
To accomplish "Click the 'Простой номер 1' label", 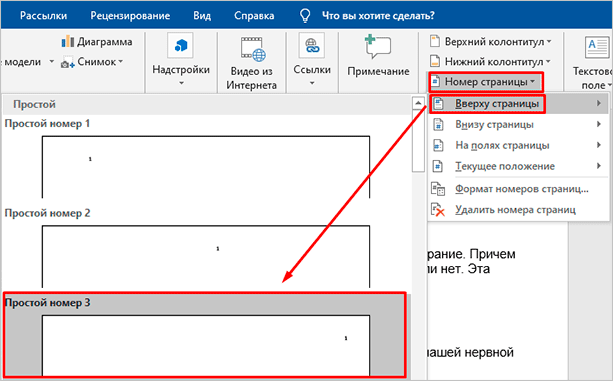I will pyautogui.click(x=47, y=123).
